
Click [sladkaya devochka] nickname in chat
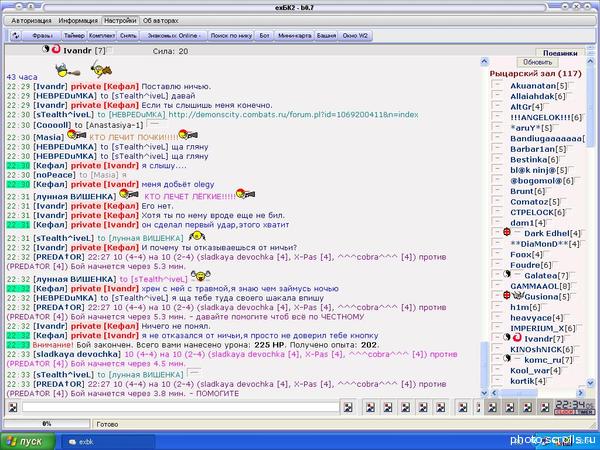pos(77,354)
